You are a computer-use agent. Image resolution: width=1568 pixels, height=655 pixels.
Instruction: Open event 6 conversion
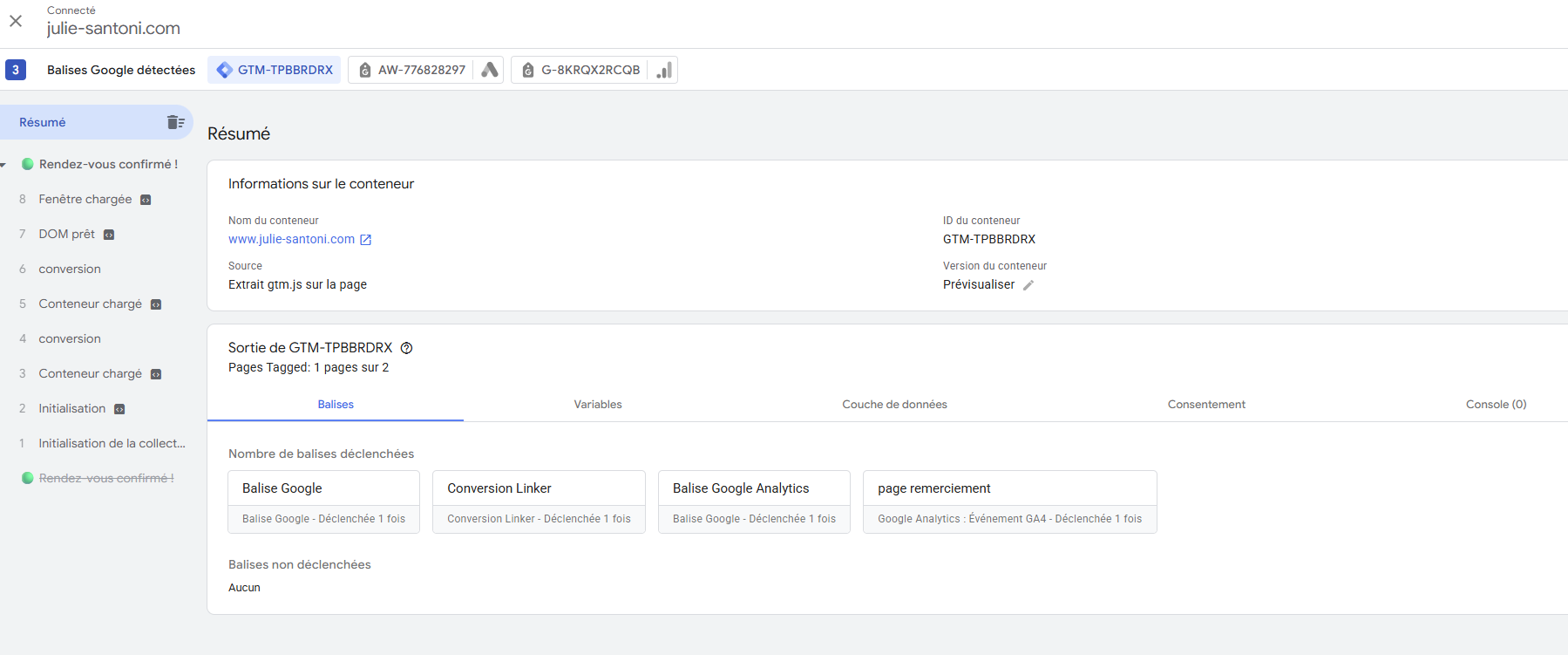pos(70,269)
